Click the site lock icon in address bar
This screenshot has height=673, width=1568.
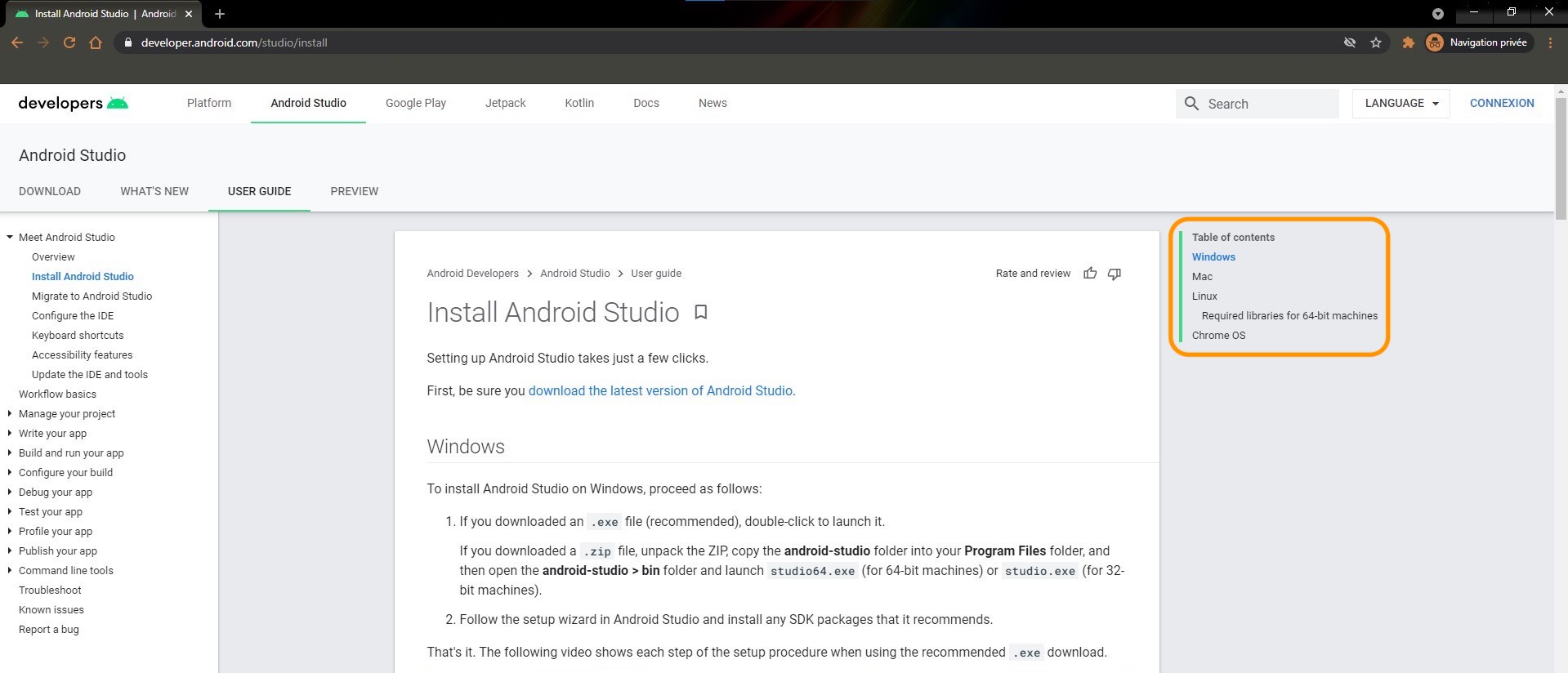pos(127,42)
